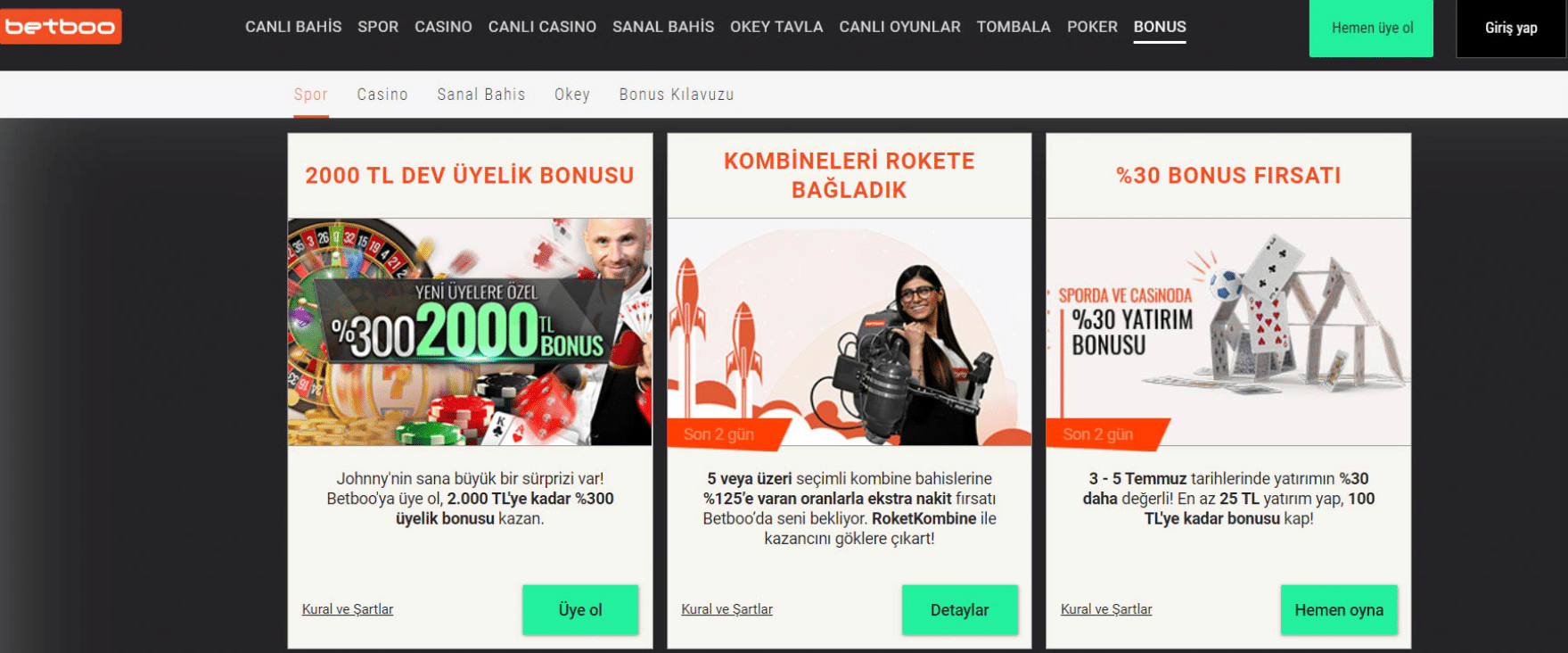This screenshot has width=1568, height=653.
Task: Open the Bonus Kılavuzu tab
Action: tap(677, 95)
